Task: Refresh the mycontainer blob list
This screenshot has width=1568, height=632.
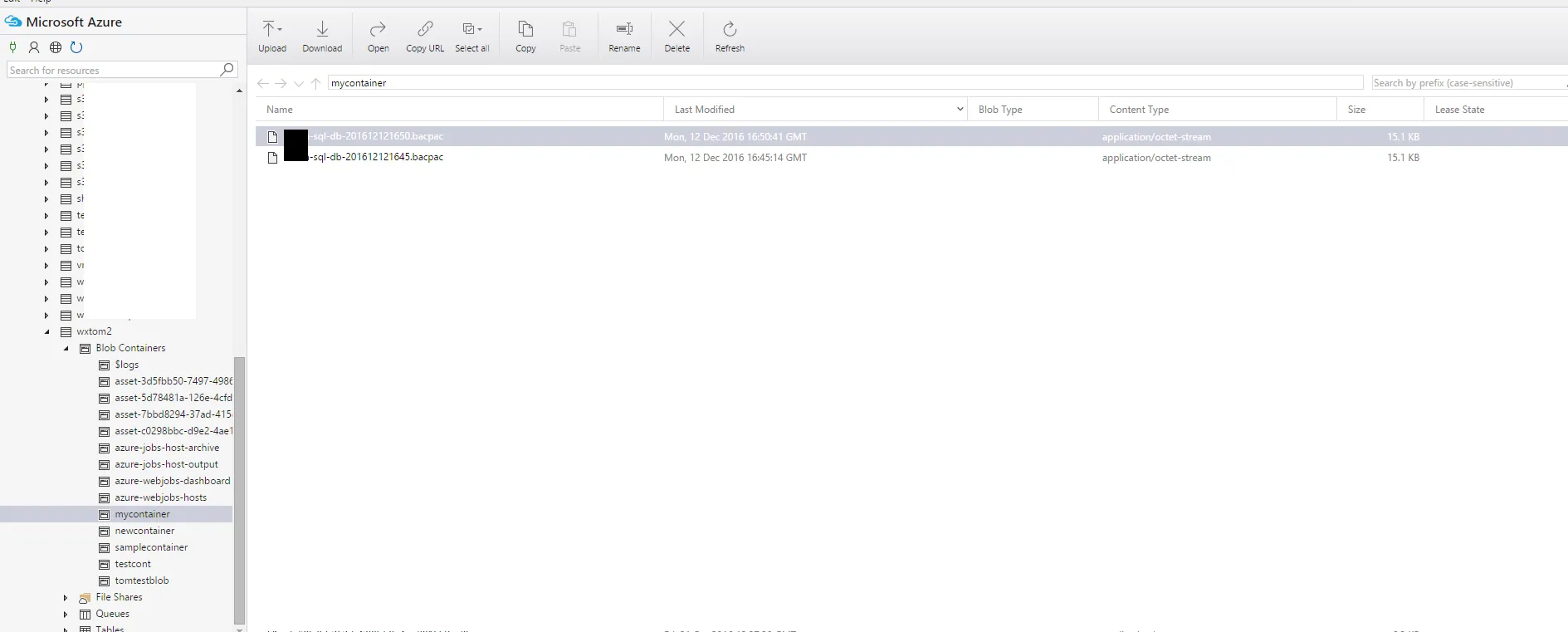Action: pos(730,37)
